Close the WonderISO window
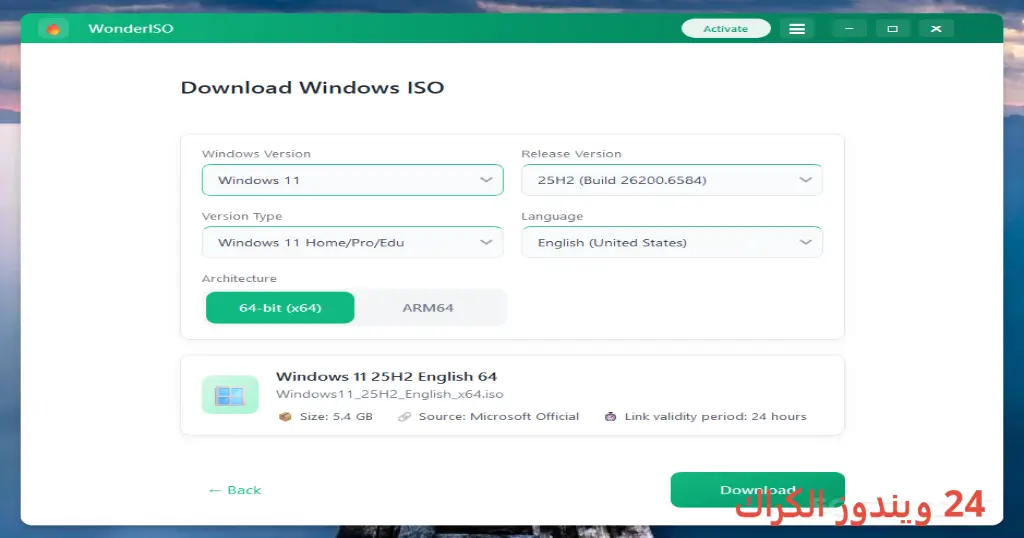The width and height of the screenshot is (1024, 538). (x=936, y=29)
